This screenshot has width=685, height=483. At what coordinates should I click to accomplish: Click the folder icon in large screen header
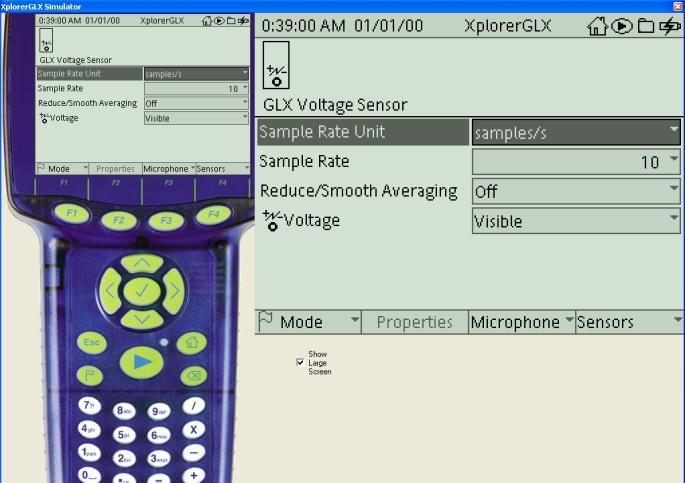tap(646, 26)
